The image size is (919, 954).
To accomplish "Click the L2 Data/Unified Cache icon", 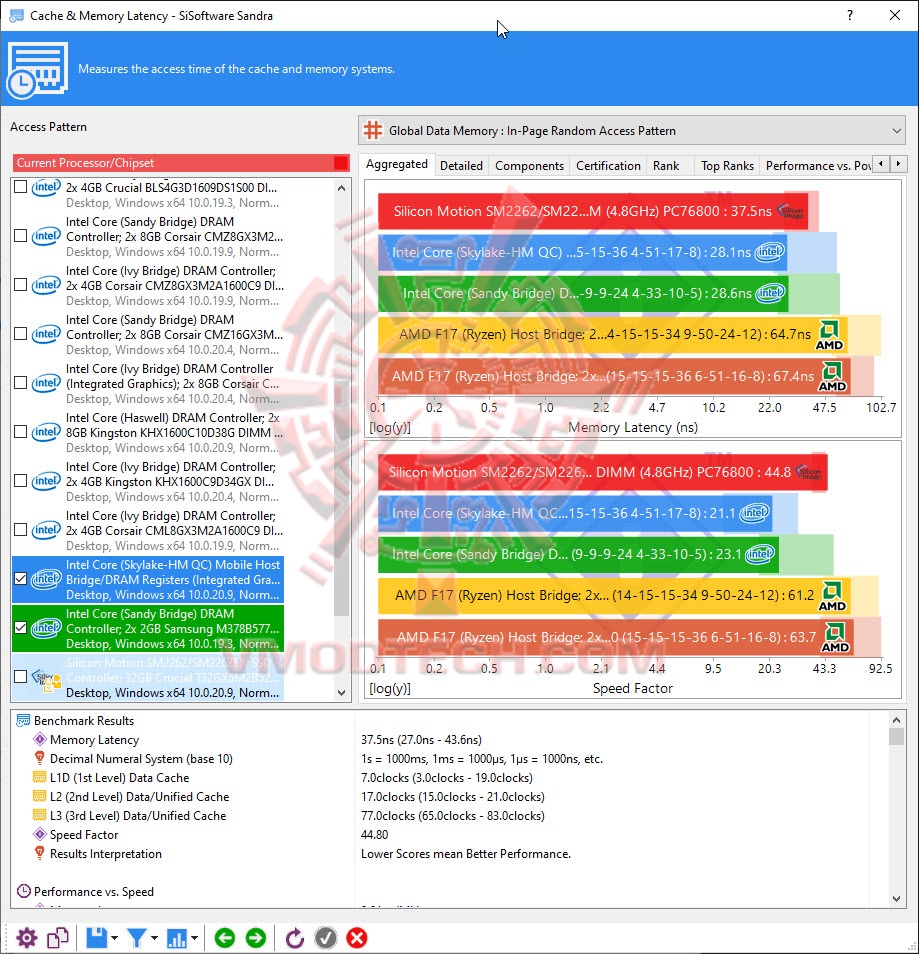I will coord(40,796).
